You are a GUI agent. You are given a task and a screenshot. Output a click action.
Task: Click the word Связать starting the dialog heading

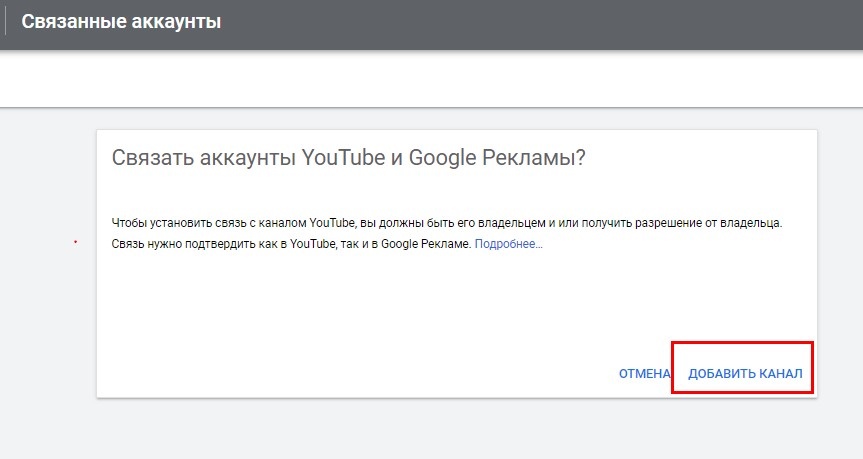click(153, 157)
